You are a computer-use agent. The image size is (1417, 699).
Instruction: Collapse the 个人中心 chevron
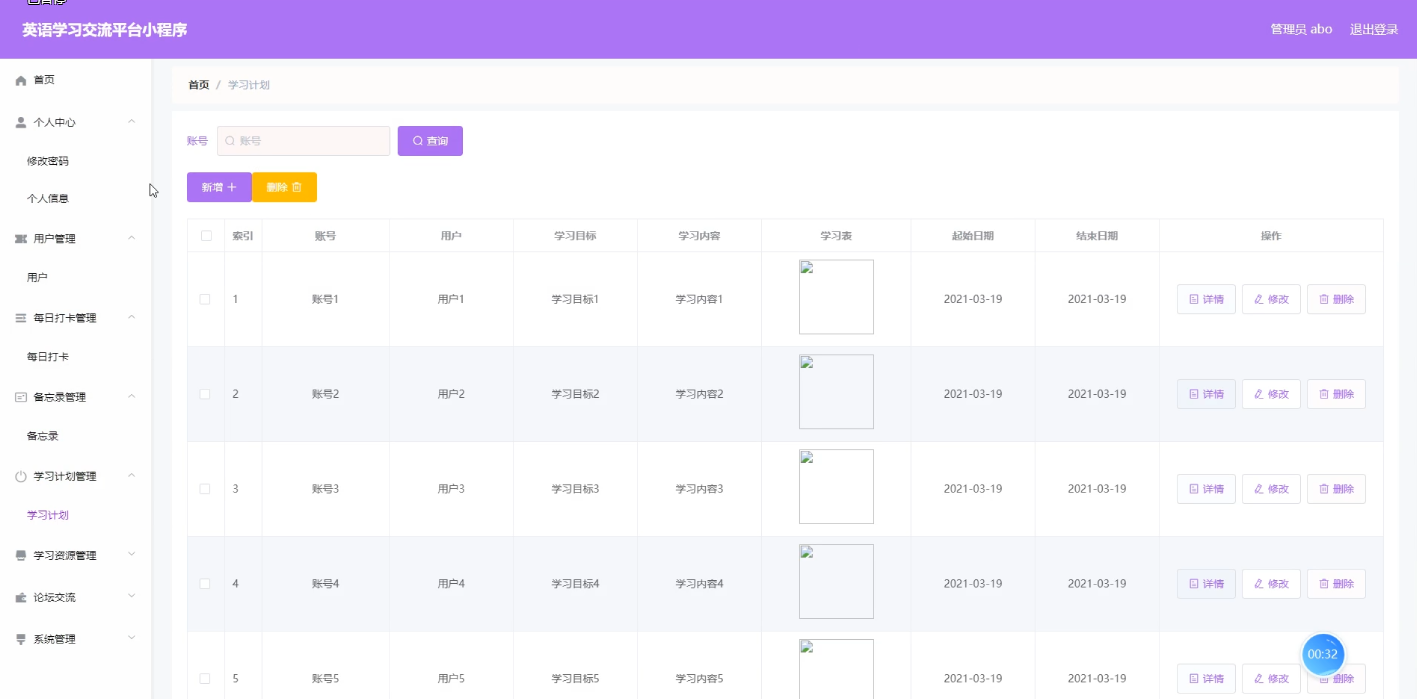click(x=132, y=122)
